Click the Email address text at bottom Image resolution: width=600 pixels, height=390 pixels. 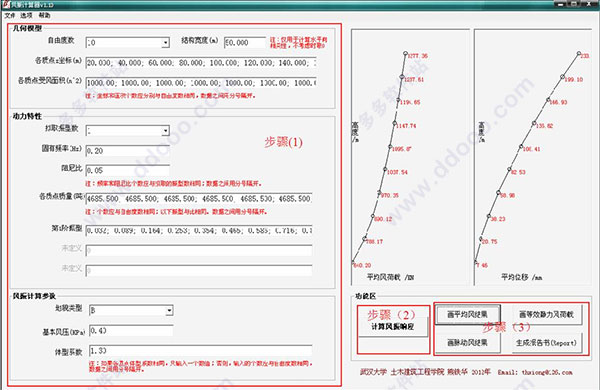coord(535,372)
